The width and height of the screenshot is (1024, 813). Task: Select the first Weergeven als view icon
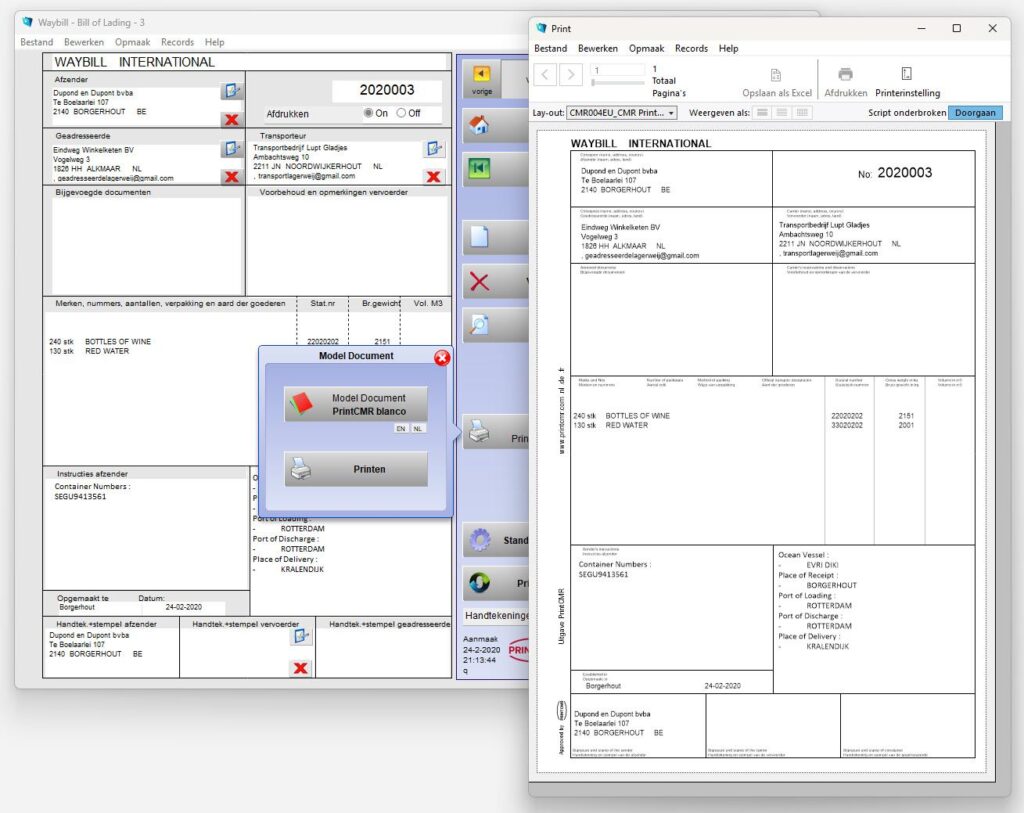(762, 111)
